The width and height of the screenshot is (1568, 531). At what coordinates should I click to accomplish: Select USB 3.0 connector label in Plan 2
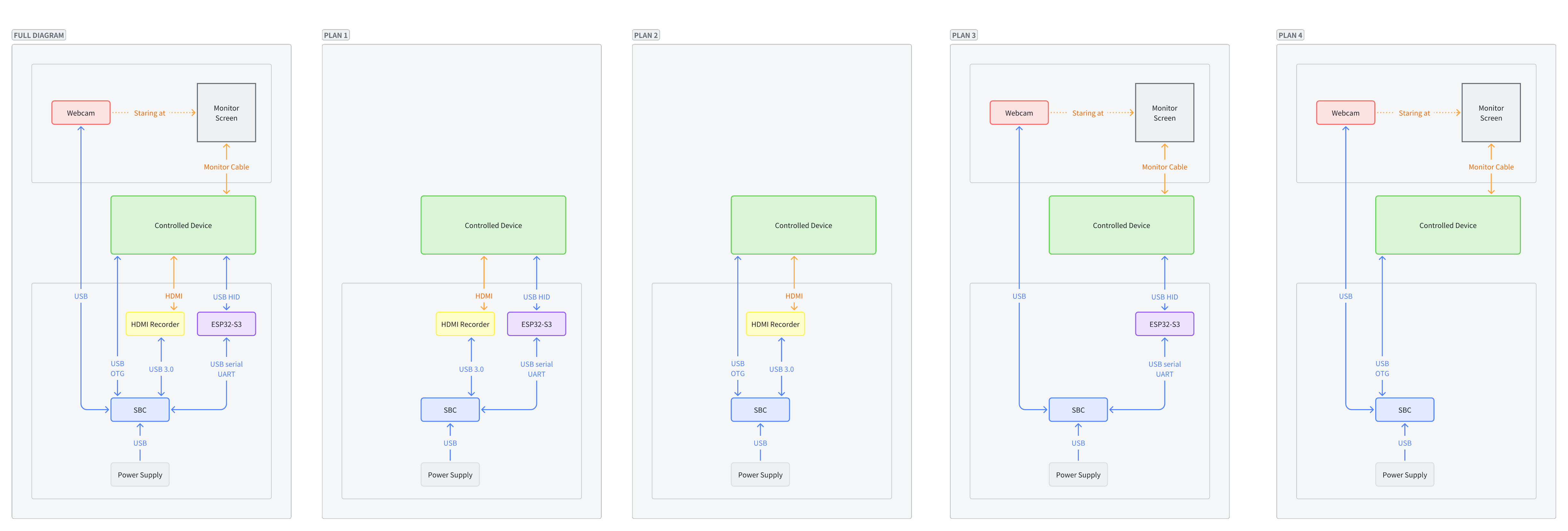click(781, 369)
